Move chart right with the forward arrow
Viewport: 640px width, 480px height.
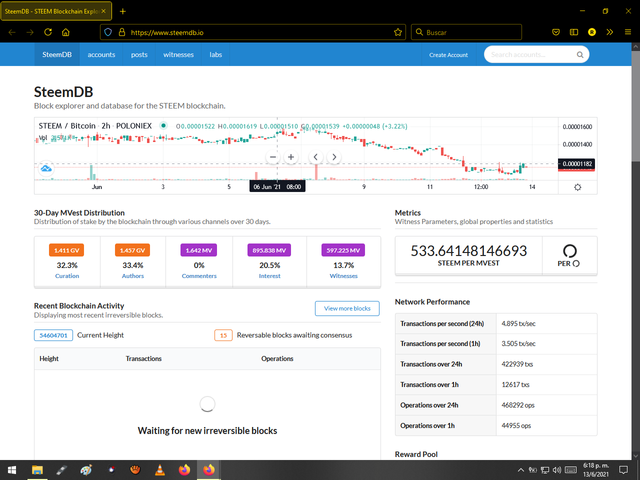[x=334, y=157]
